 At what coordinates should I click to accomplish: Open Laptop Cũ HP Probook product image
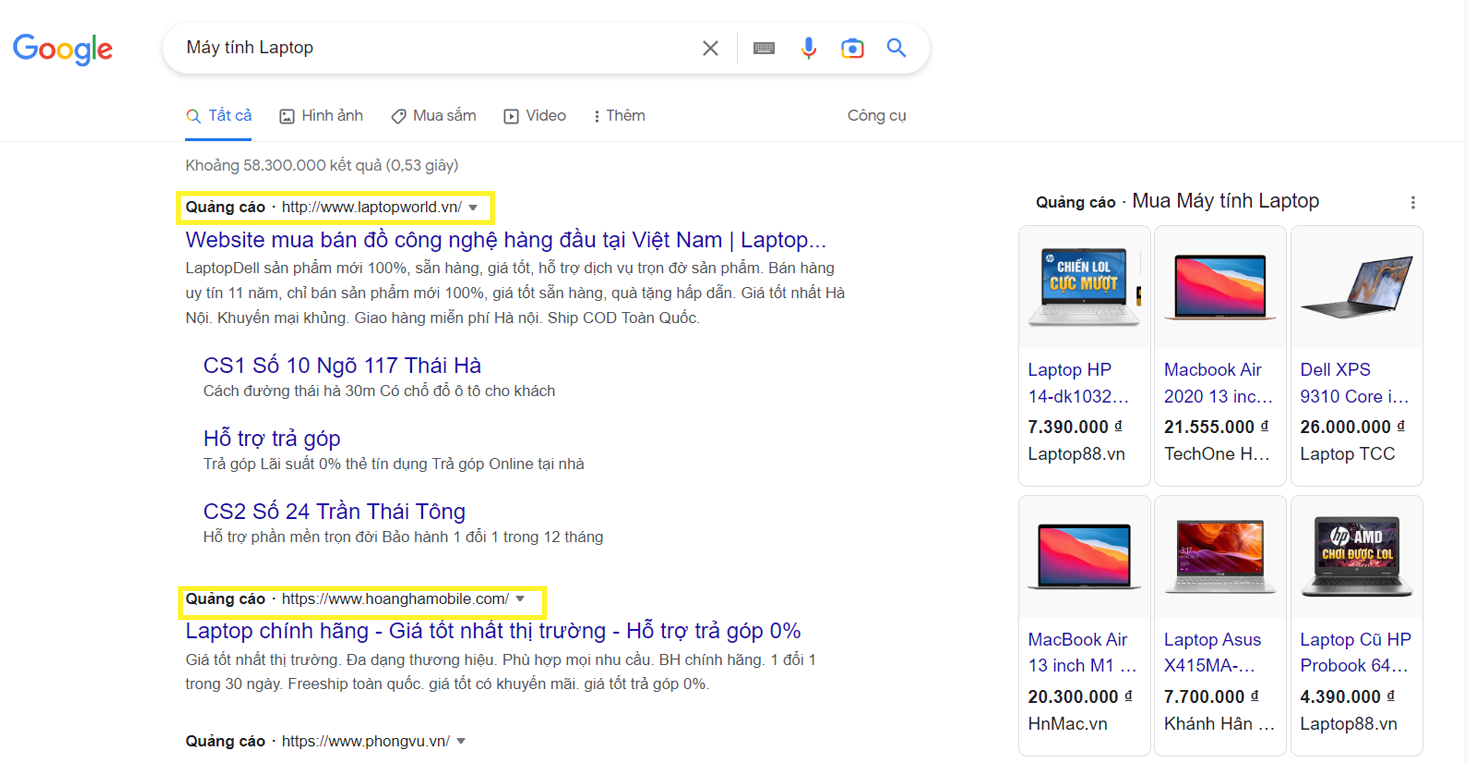(1357, 557)
